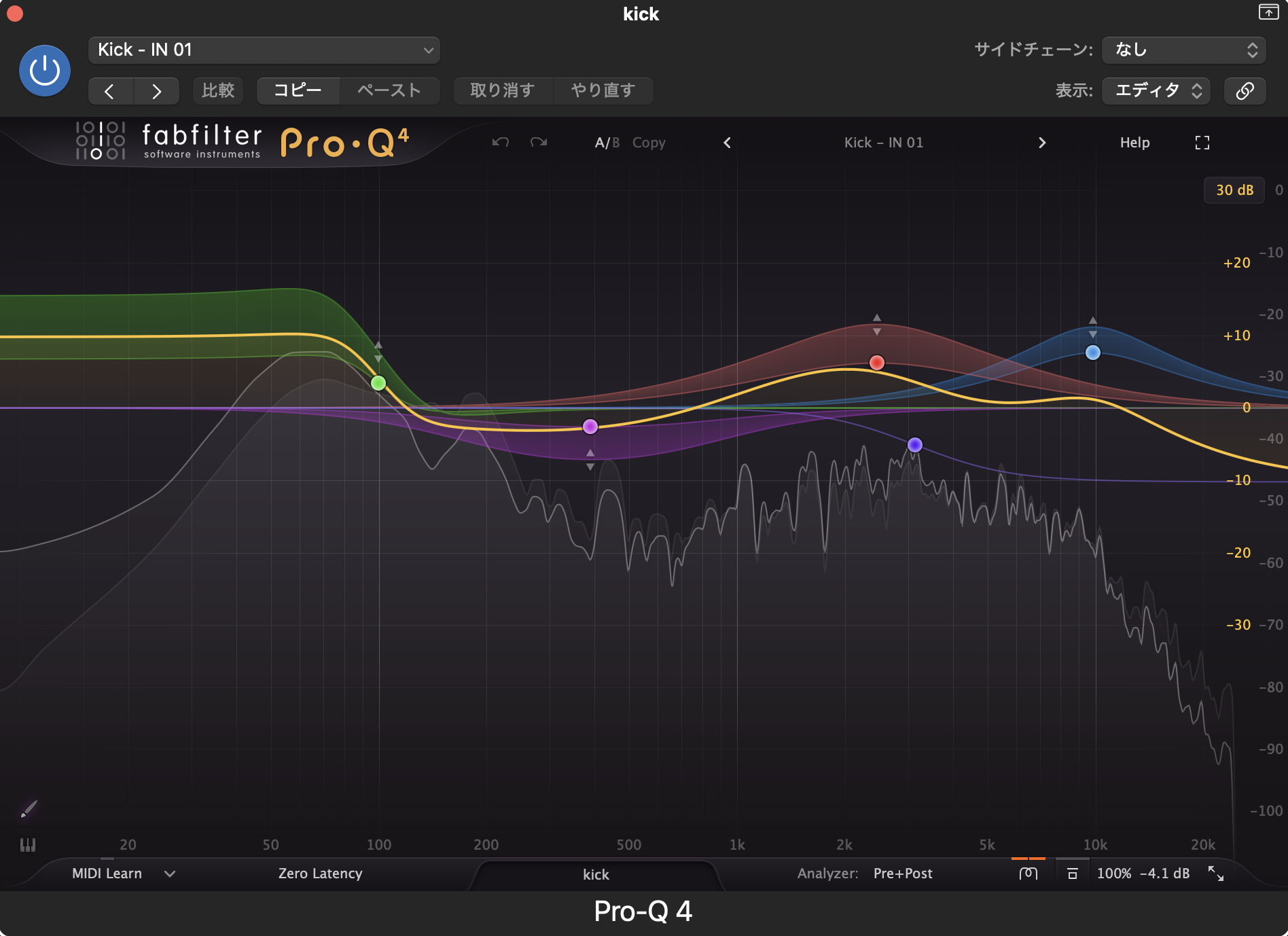Adjust the -4.1 dB output gain value
Viewport: 1288px width, 936px height.
(1164, 874)
